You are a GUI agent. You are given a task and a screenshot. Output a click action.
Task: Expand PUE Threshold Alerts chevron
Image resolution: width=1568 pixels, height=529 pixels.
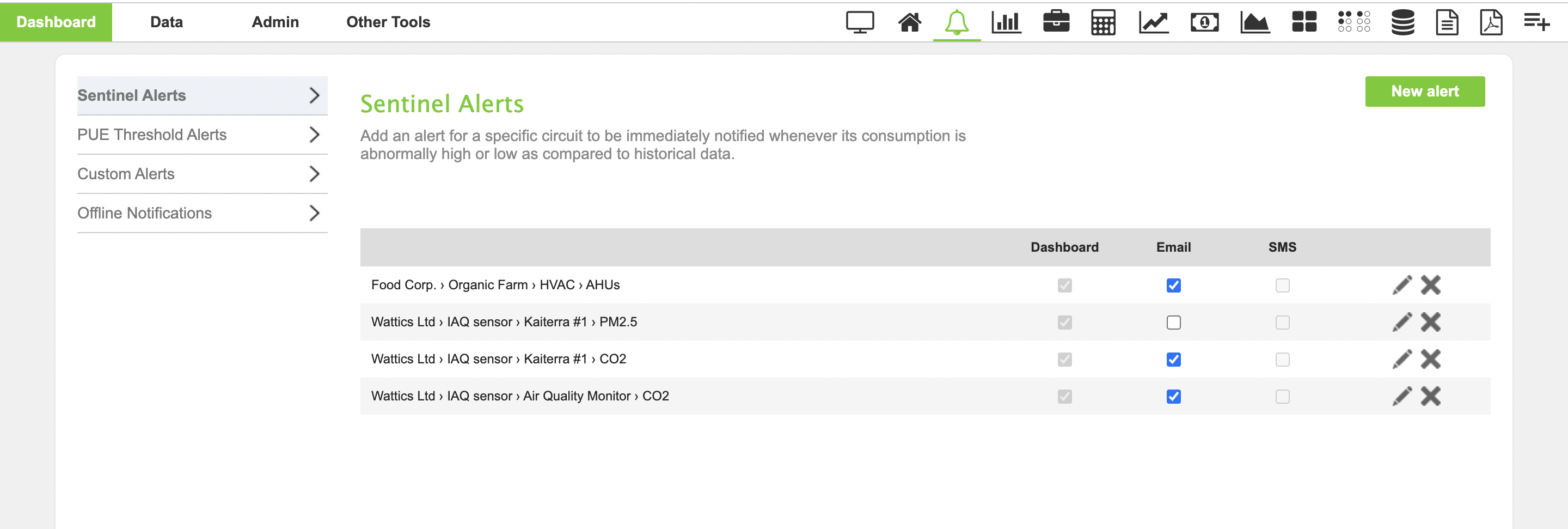314,135
